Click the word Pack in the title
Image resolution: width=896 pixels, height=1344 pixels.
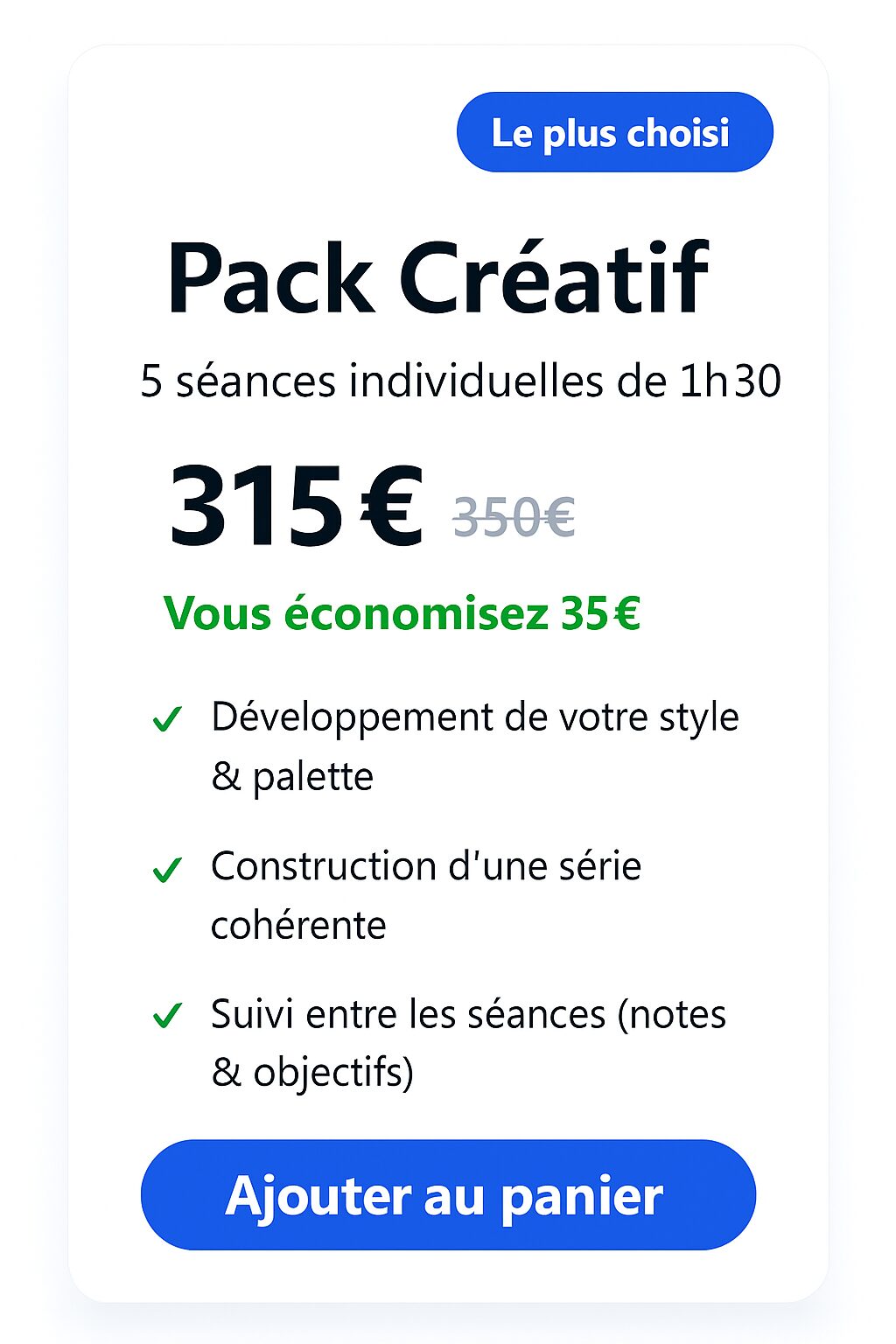click(269, 279)
